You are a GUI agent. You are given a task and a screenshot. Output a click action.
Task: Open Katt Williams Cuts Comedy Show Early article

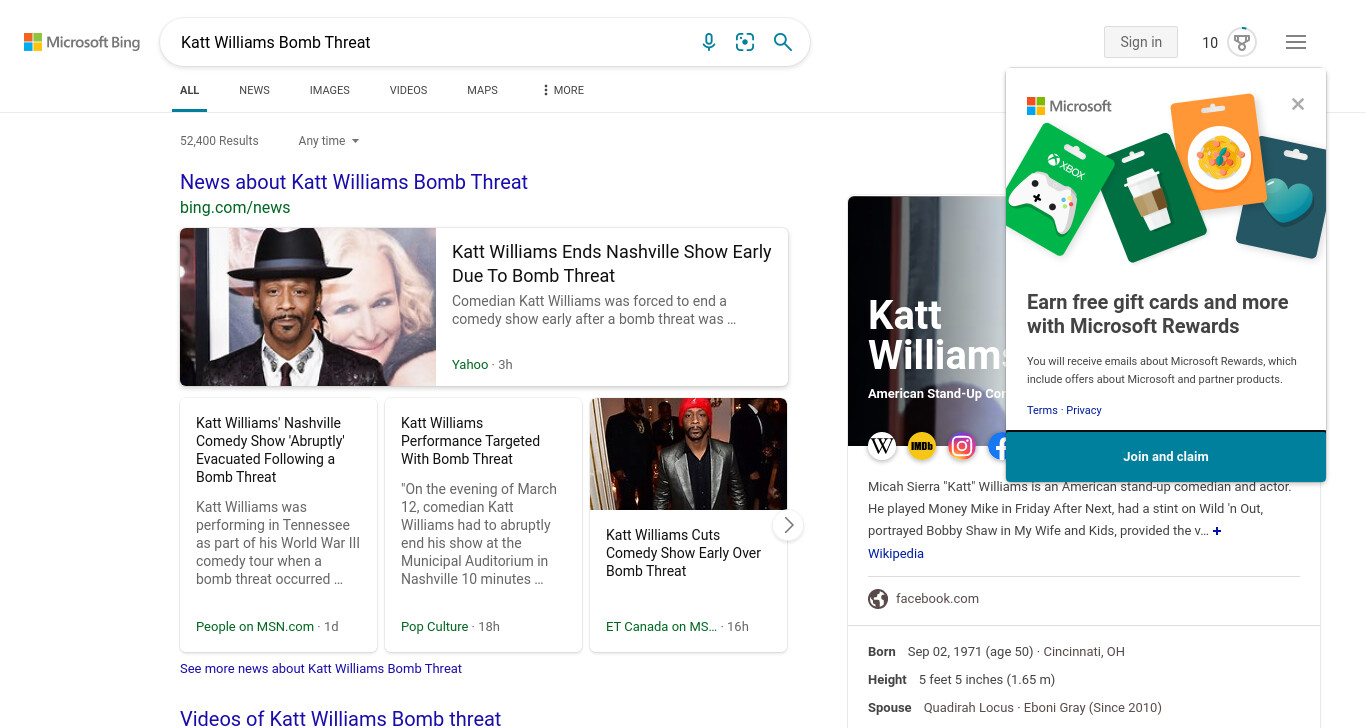point(683,553)
